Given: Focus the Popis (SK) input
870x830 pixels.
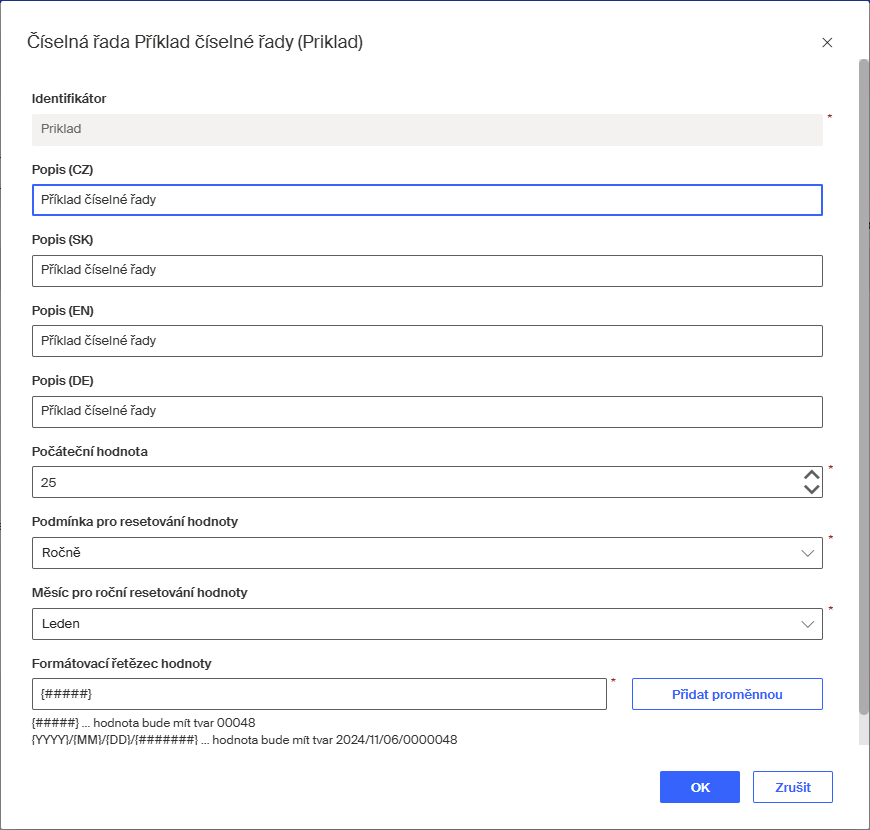Looking at the screenshot, I should pos(427,270).
